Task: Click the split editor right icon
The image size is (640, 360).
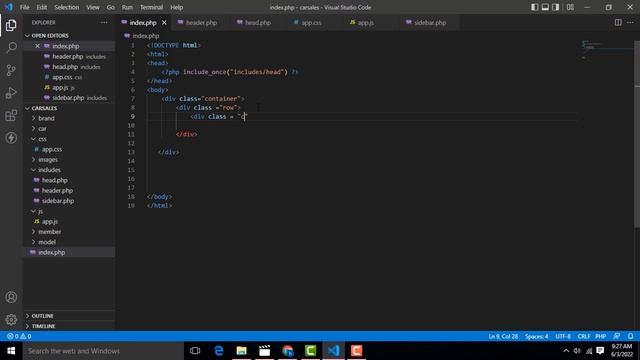Action: pos(618,22)
